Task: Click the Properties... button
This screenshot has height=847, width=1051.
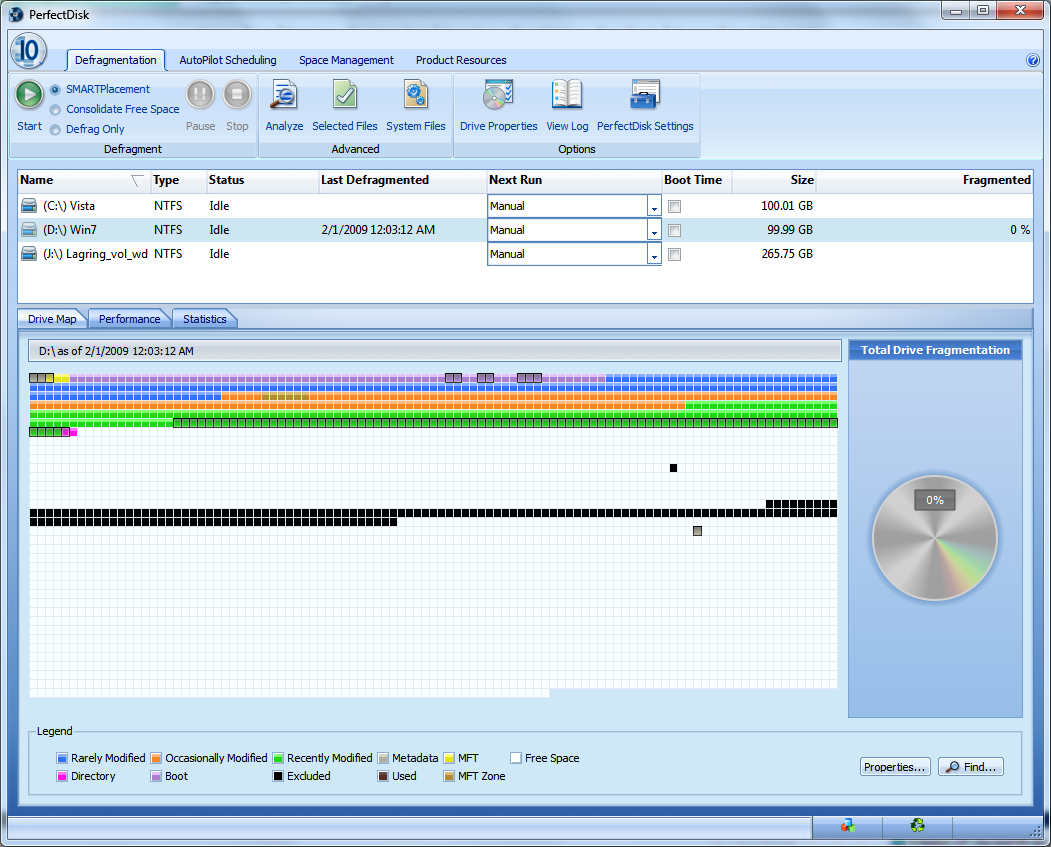Action: 895,767
